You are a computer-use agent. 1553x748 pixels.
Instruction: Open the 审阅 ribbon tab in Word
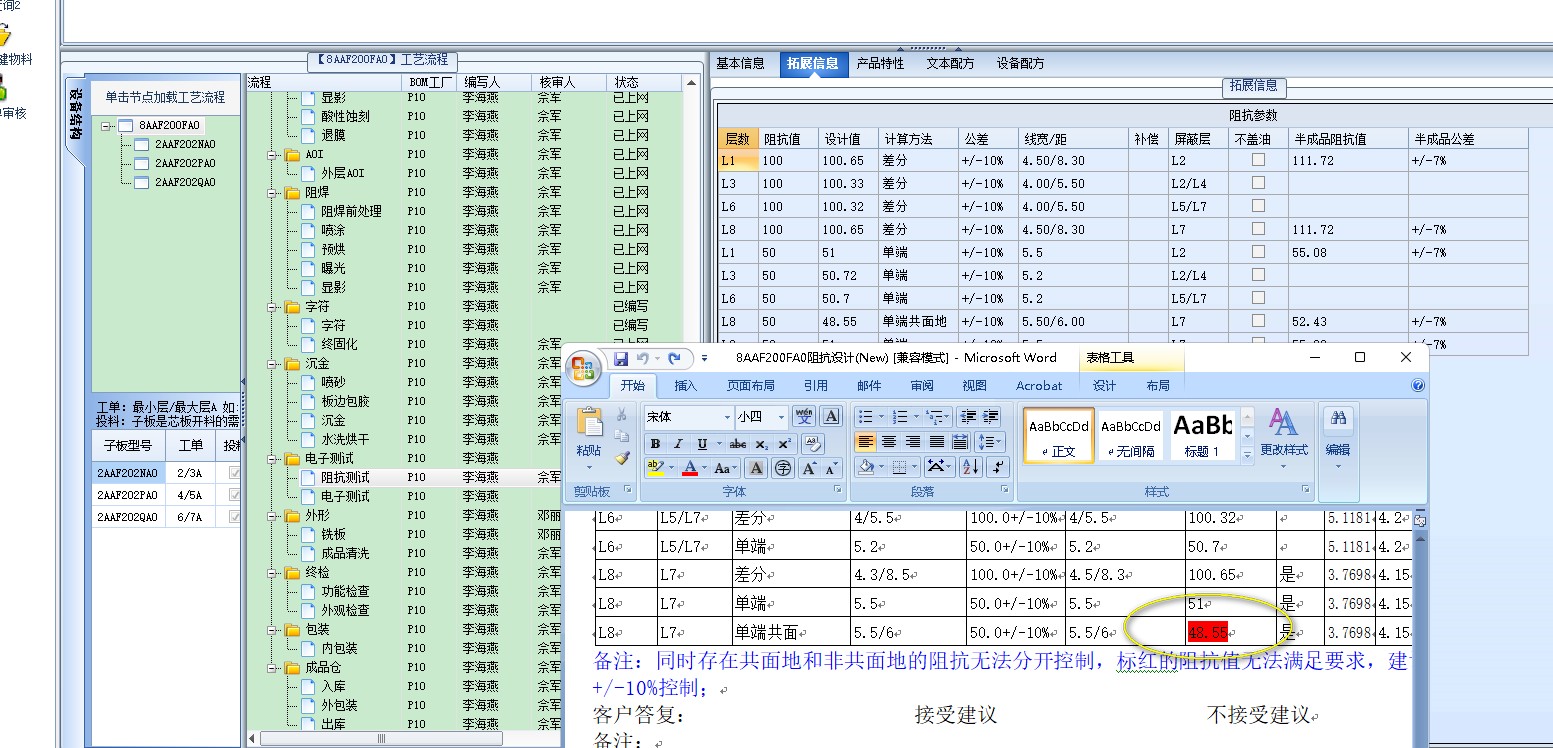click(922, 385)
